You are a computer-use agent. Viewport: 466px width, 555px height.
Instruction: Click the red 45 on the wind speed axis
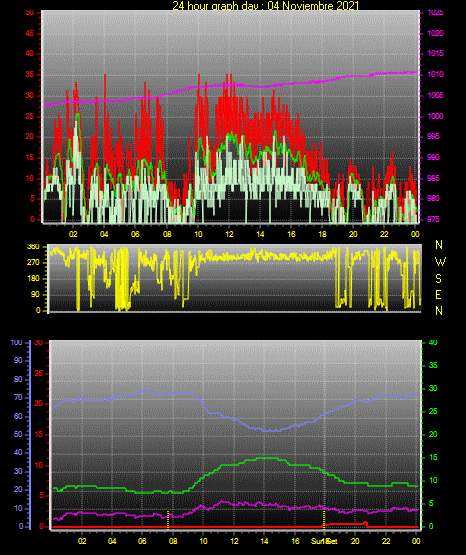click(30, 34)
